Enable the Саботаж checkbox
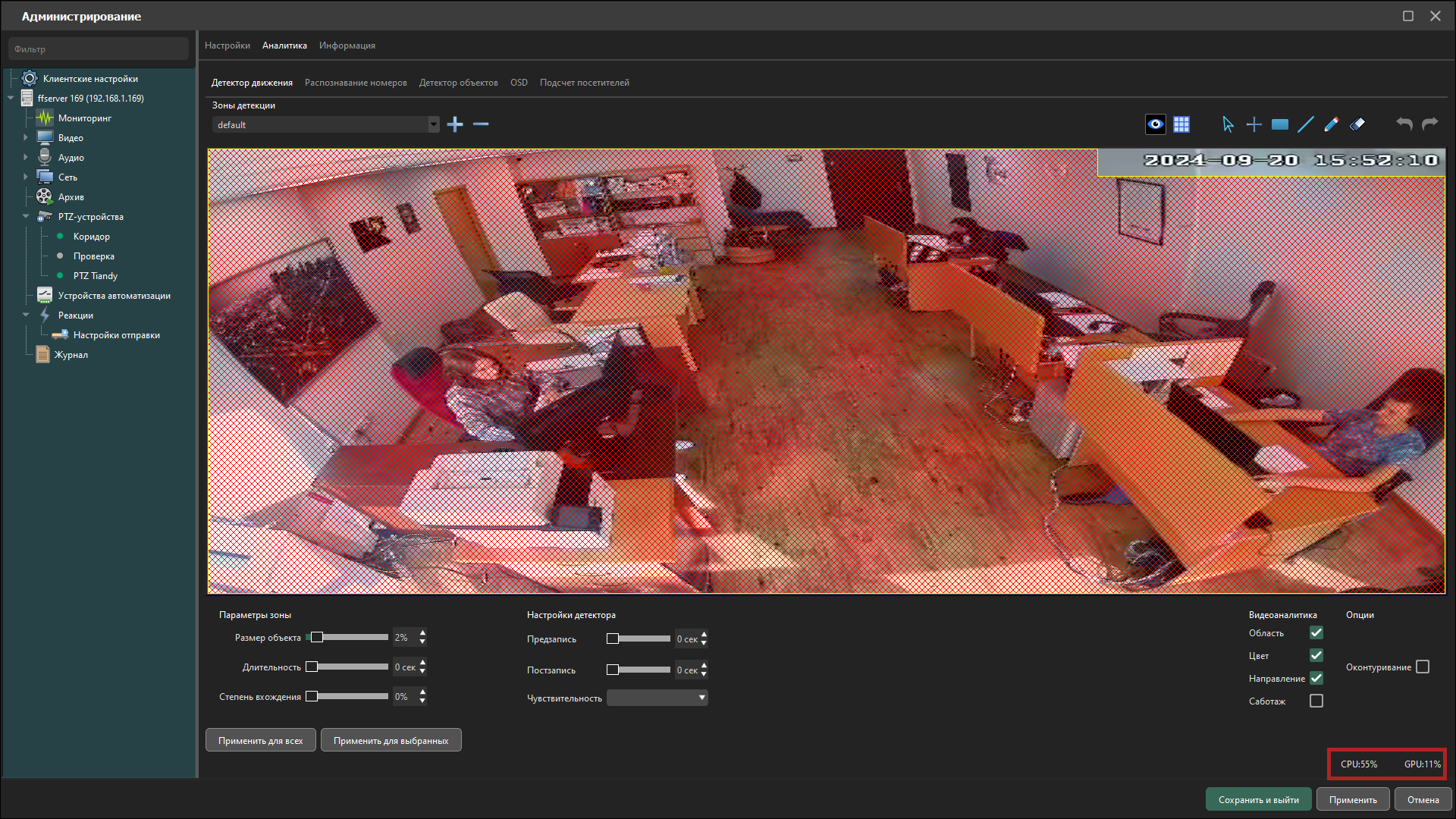Screen dimensions: 1456x819 [x=1316, y=701]
